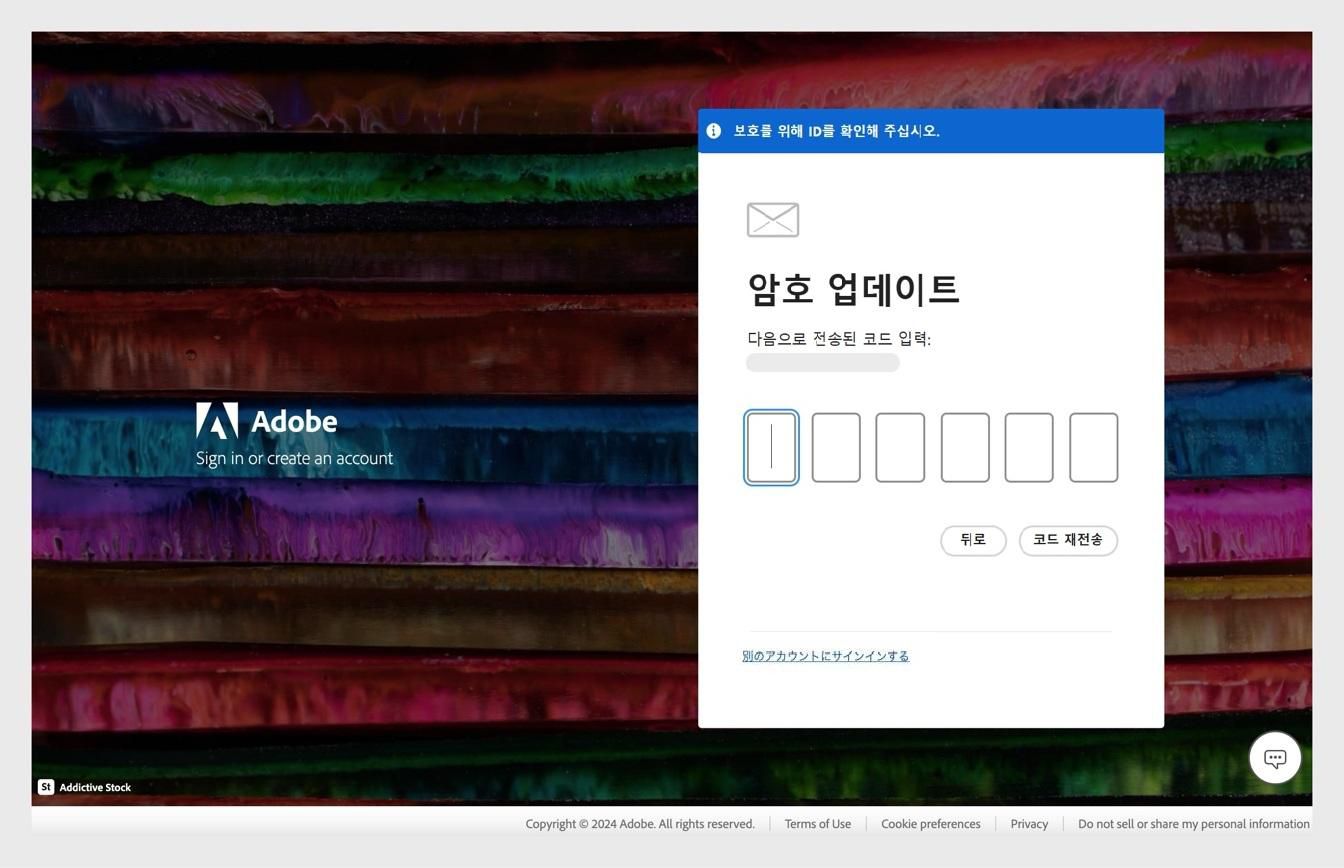The height and width of the screenshot is (868, 1344).
Task: Click the Addictive Stock St badge icon
Action: pos(46,787)
